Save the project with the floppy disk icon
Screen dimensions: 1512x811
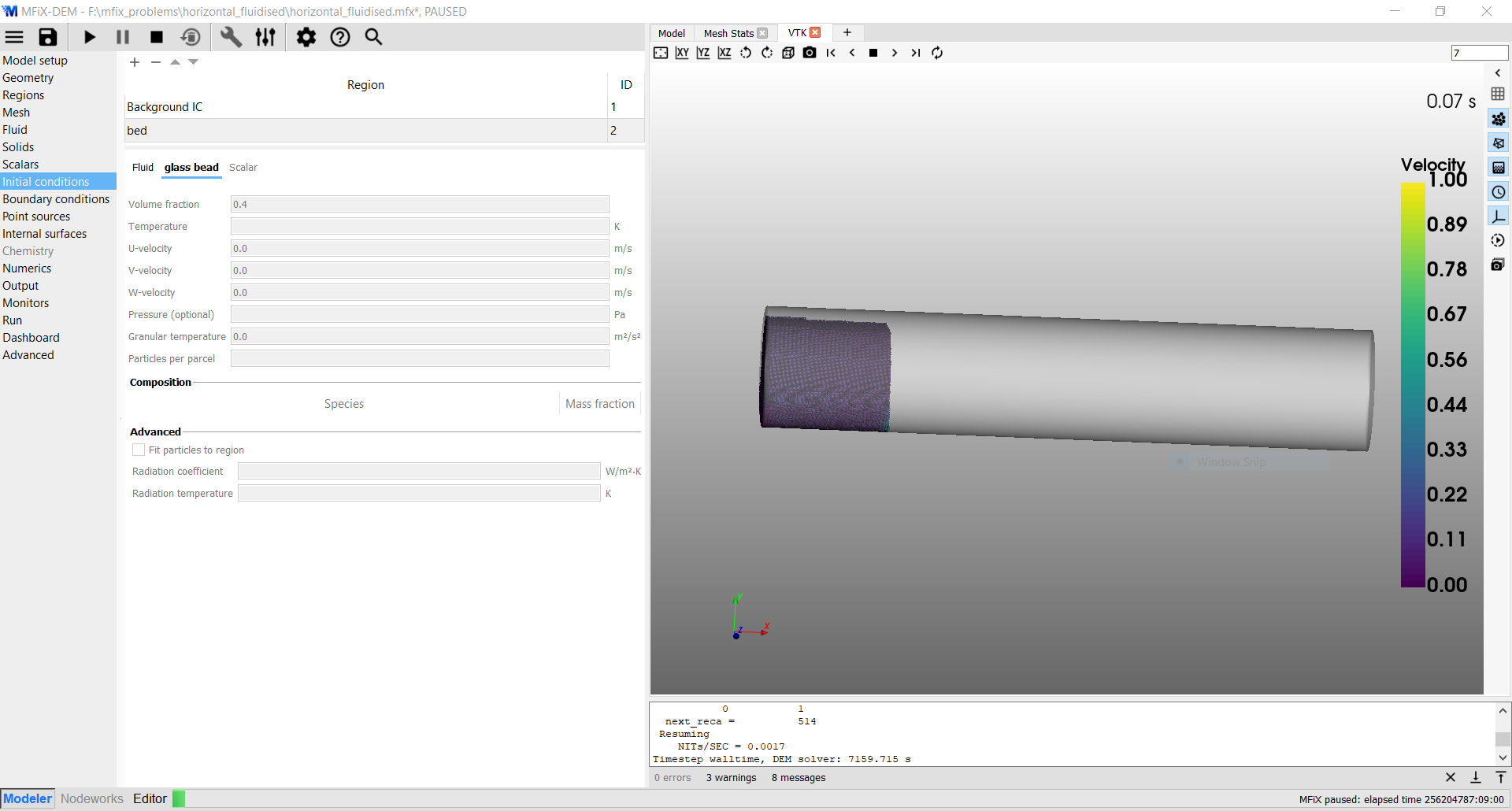48,37
